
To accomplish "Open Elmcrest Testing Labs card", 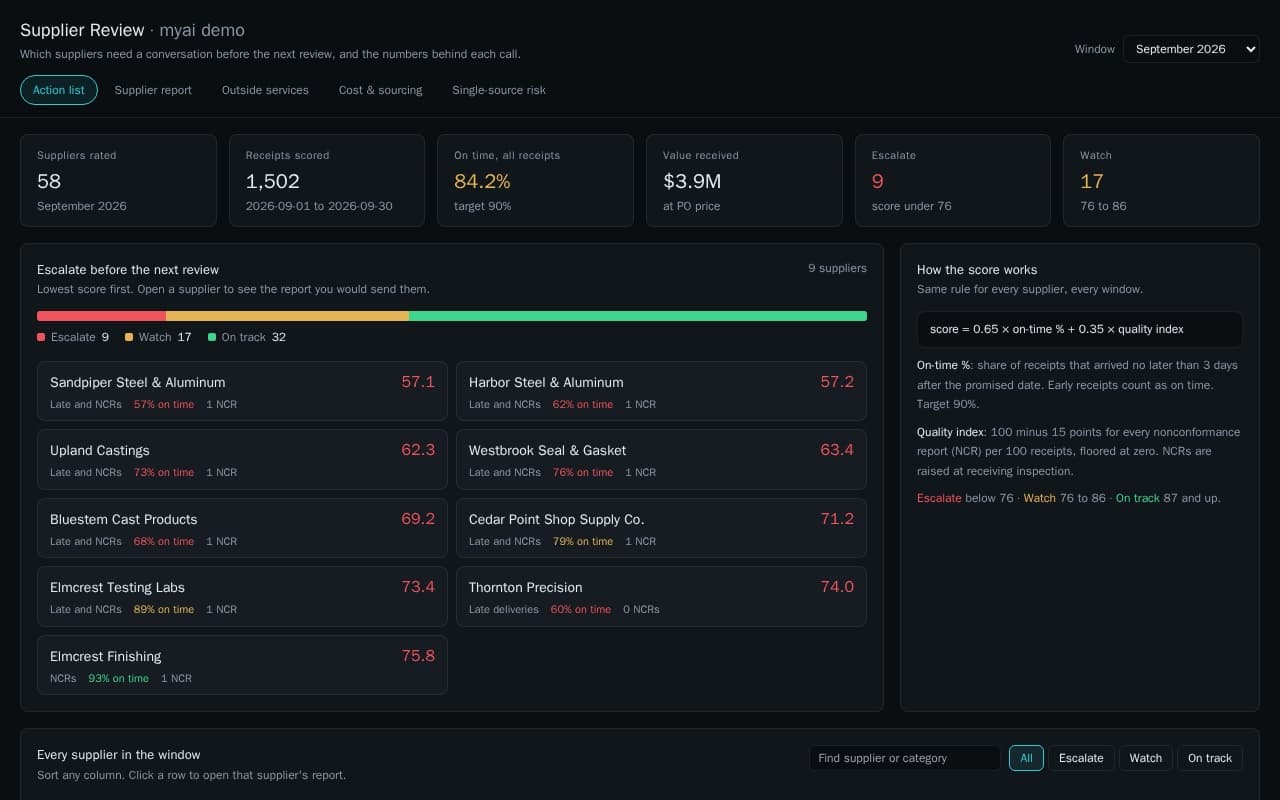I will tap(242, 597).
